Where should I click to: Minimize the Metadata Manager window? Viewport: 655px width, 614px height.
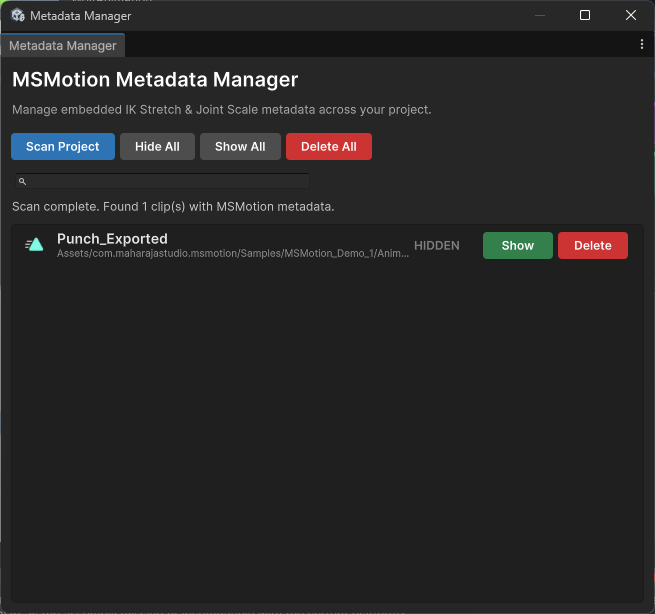540,15
